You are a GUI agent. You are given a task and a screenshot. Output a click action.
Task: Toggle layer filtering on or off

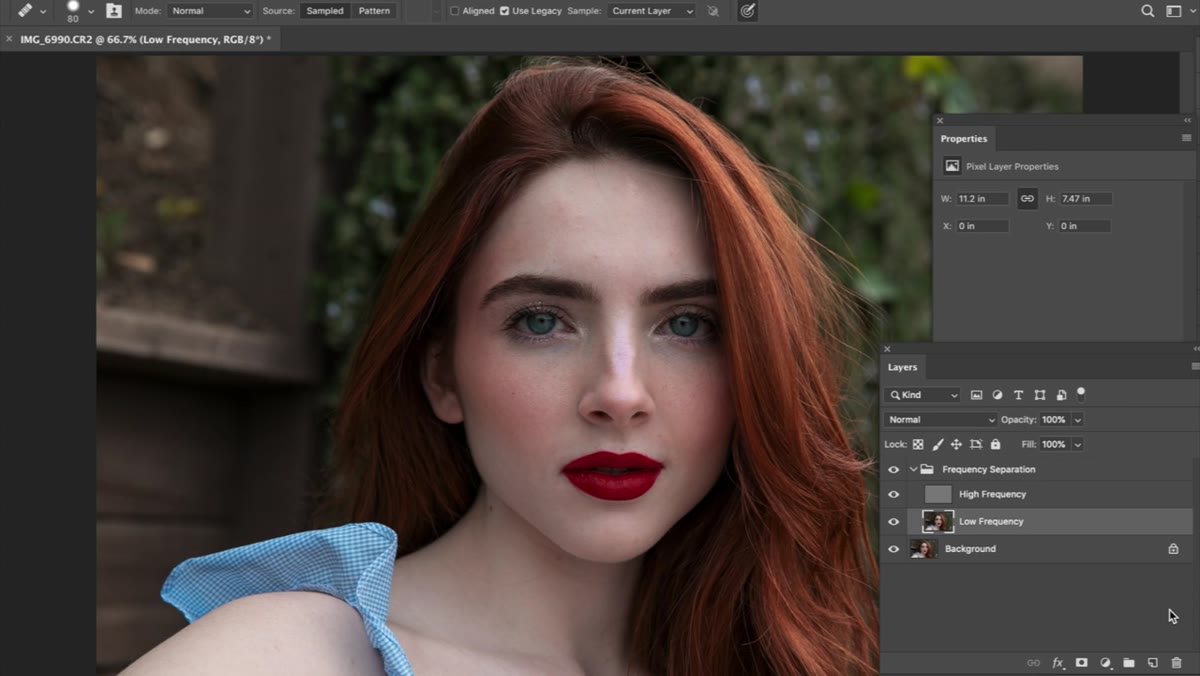tap(1081, 394)
